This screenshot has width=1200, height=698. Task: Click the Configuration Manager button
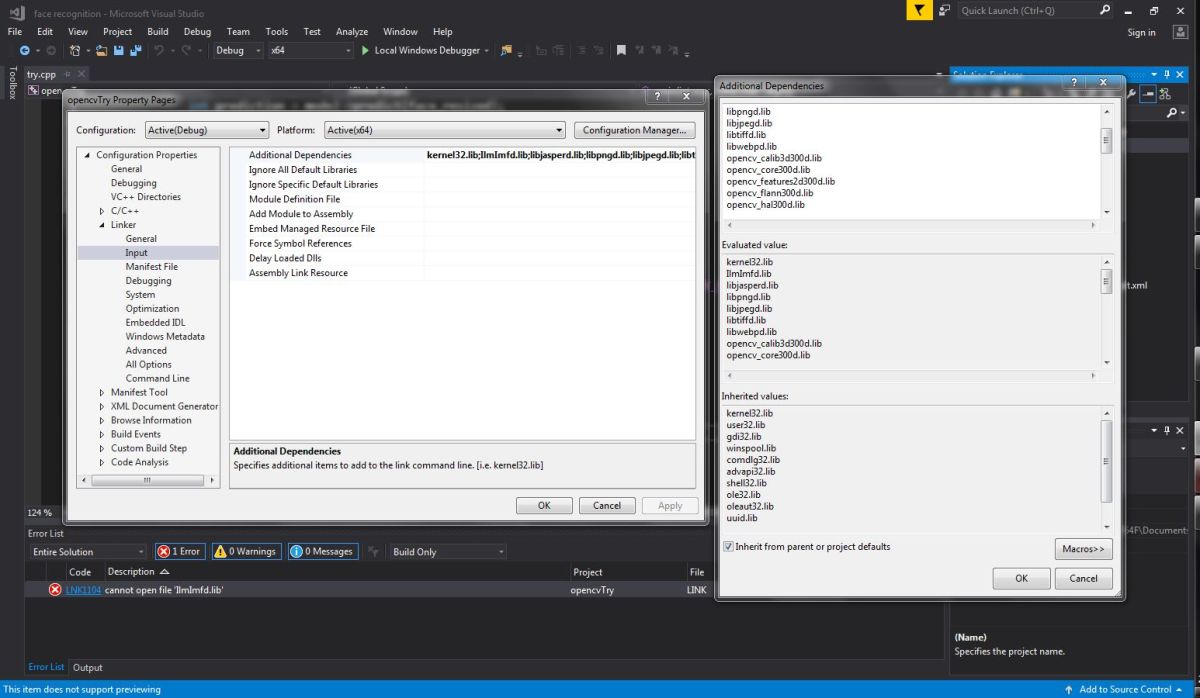[634, 130]
